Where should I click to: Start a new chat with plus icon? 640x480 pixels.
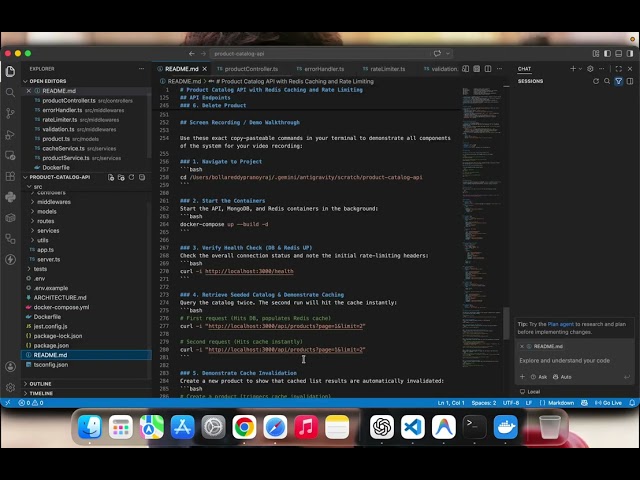[573, 69]
